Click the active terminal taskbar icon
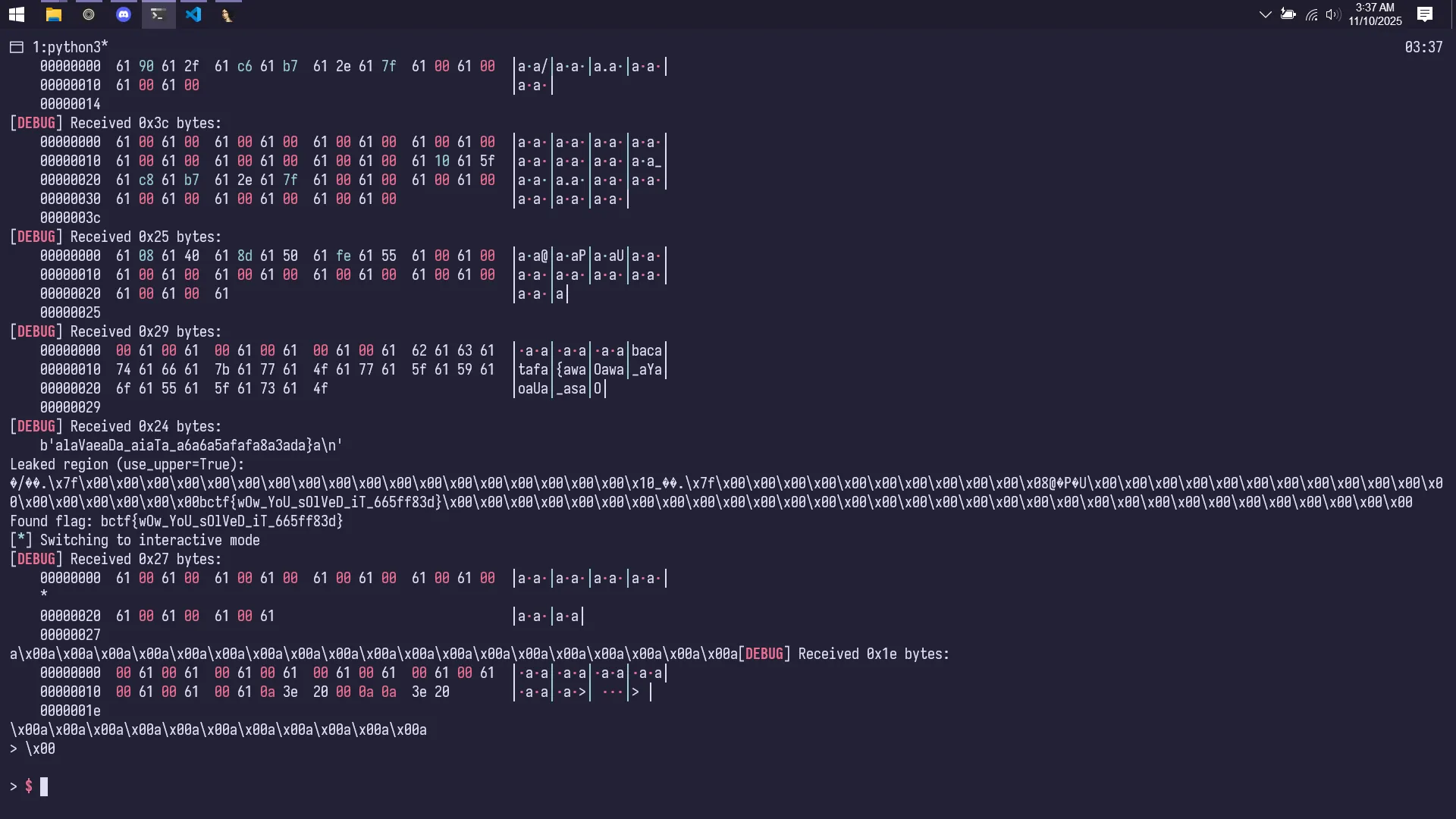This screenshot has height=819, width=1456. tap(158, 14)
